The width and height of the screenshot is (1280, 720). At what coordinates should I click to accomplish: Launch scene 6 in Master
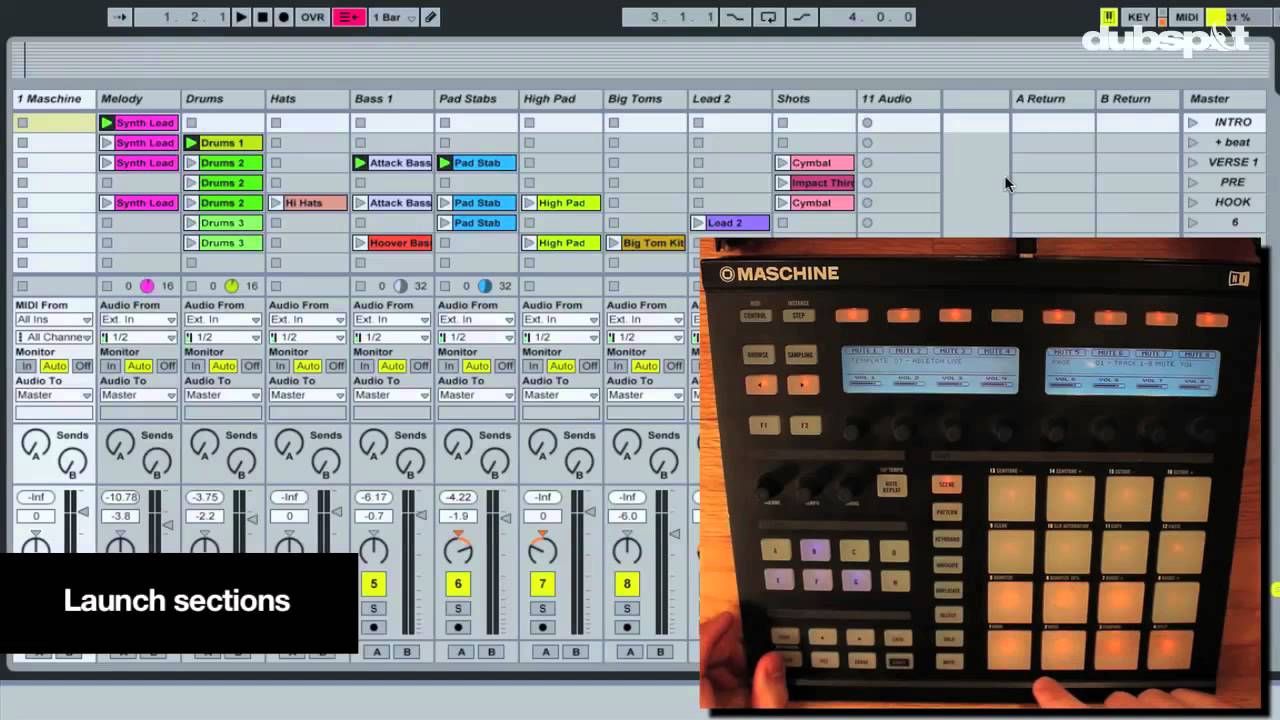coord(1192,223)
